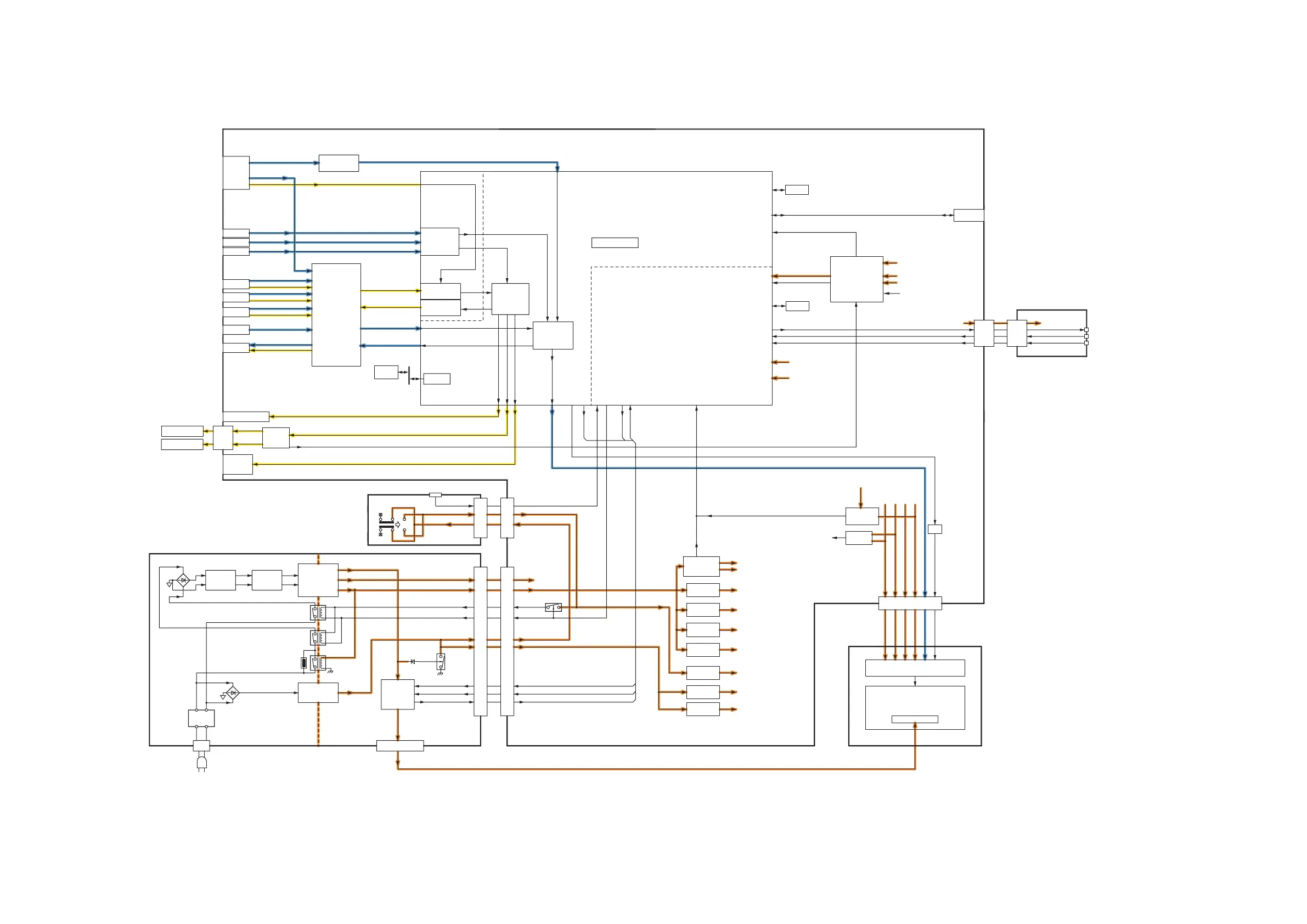Click the top square terminal on far right
Screen dimensions: 1307x924
1086,330
